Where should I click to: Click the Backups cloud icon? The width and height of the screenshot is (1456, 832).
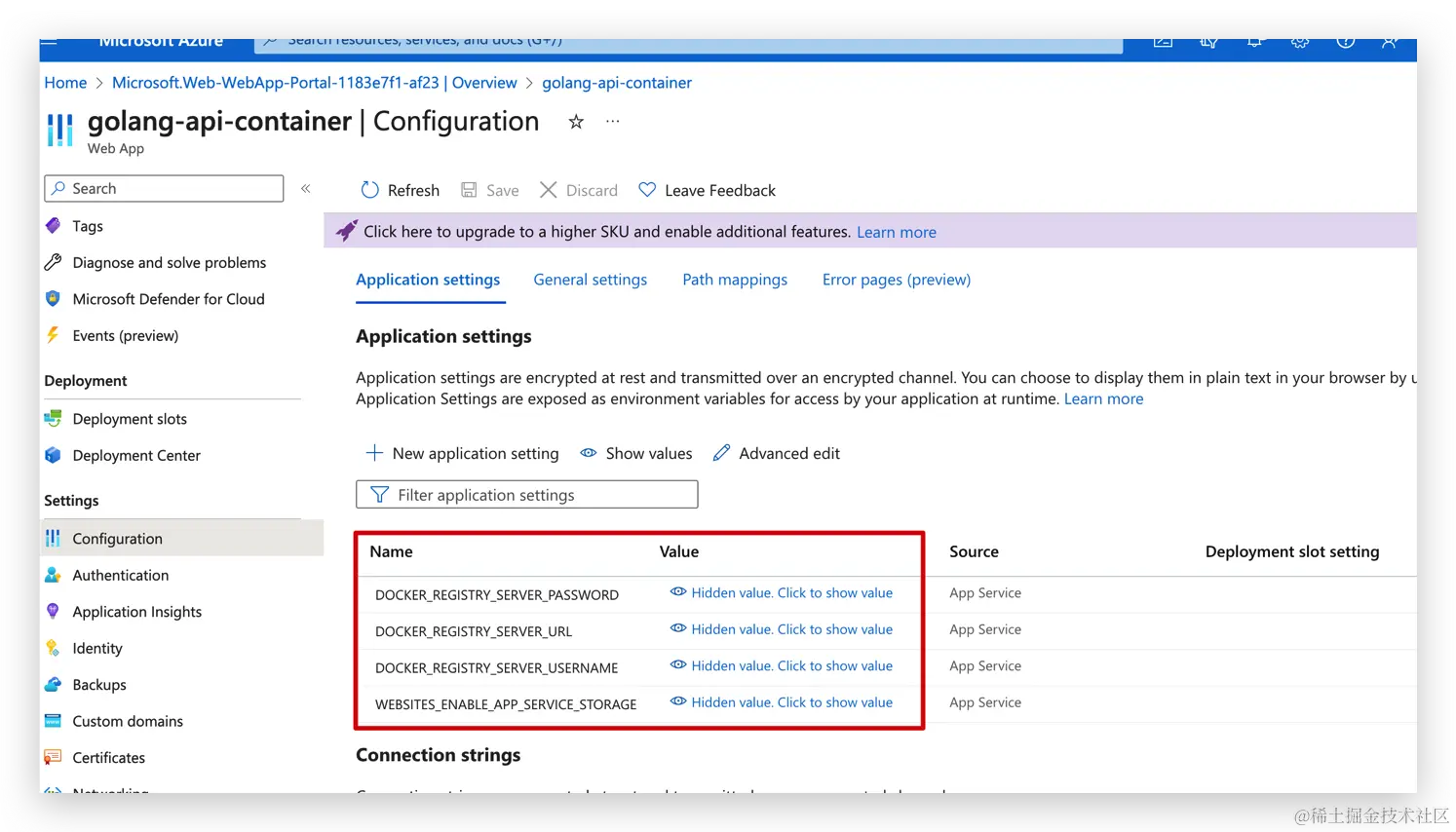pyautogui.click(x=53, y=684)
